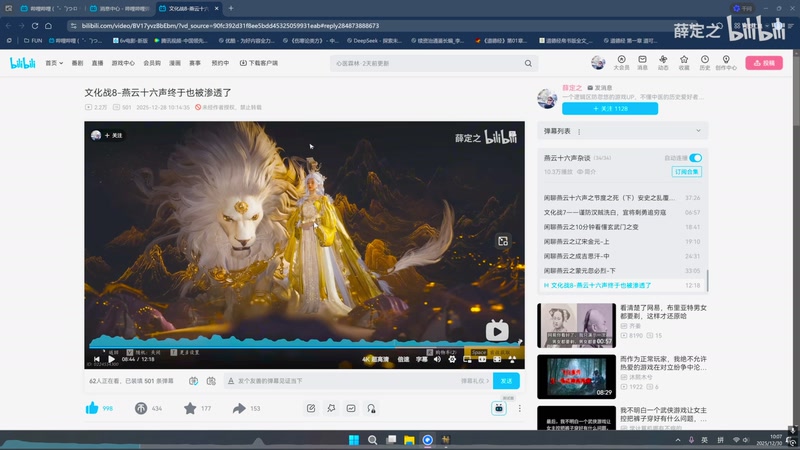Open the 番剧 navigation item

tap(77, 63)
